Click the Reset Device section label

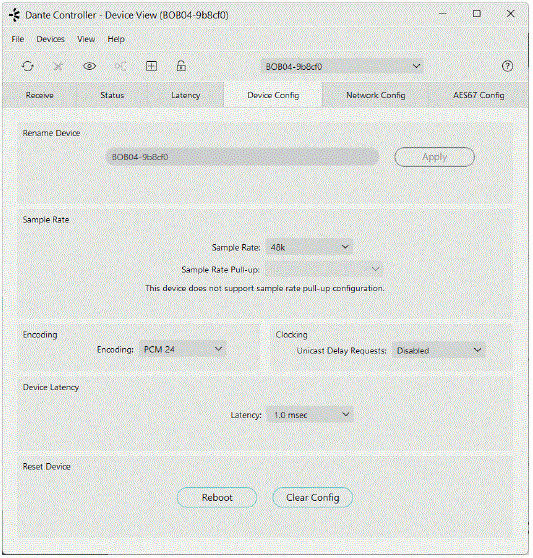click(47, 467)
